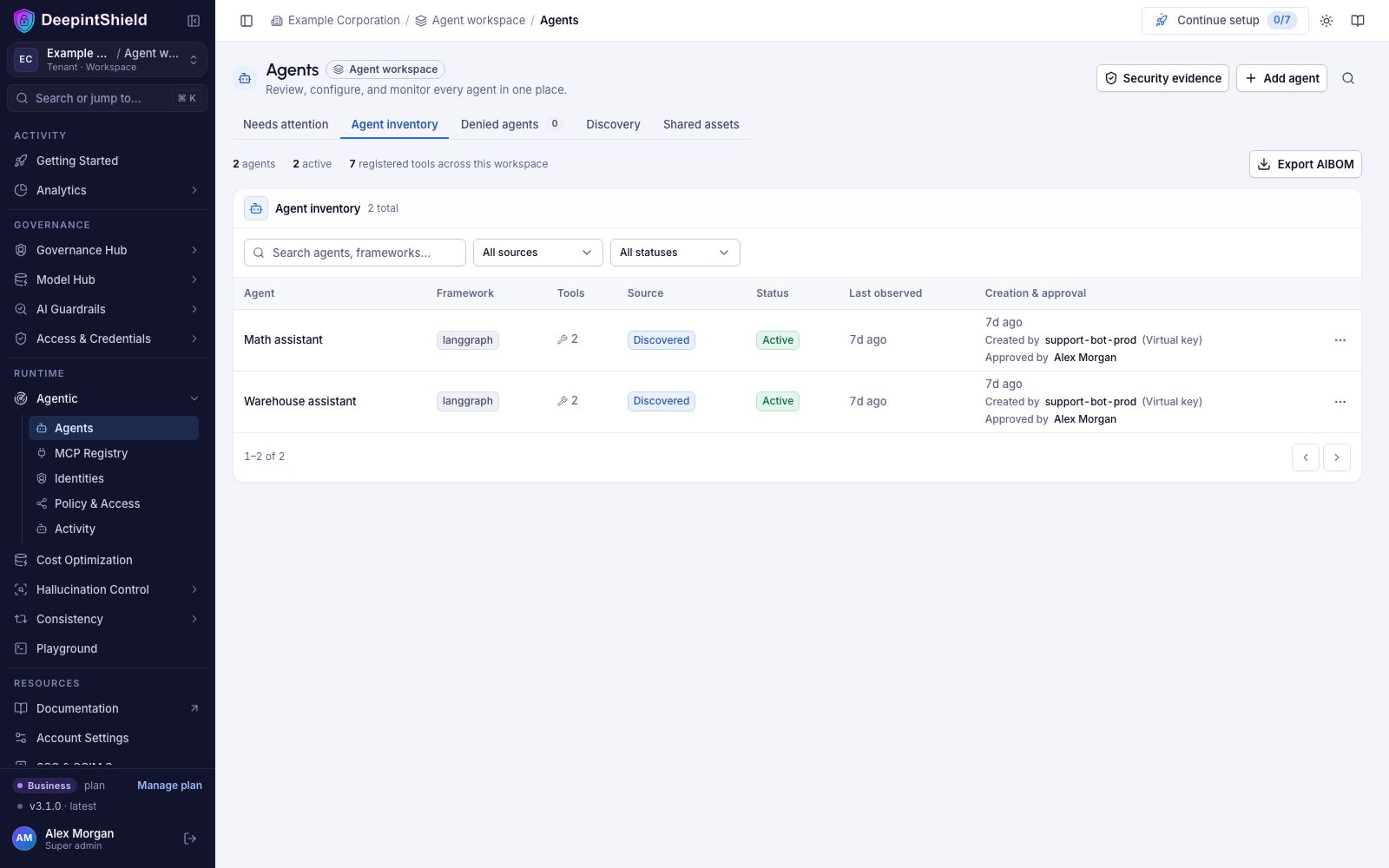Open Cost Optimization in the sidebar

coord(108,560)
